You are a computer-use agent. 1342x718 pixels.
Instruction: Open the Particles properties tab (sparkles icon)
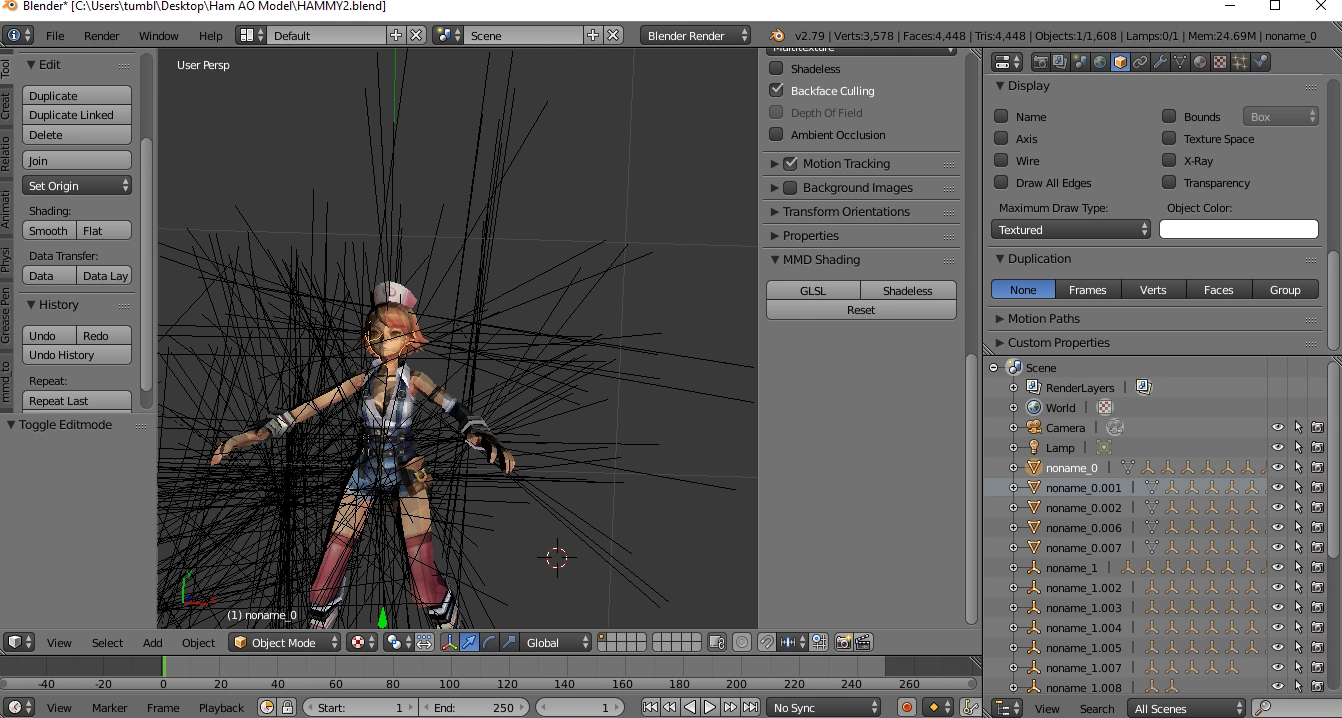pyautogui.click(x=1240, y=62)
